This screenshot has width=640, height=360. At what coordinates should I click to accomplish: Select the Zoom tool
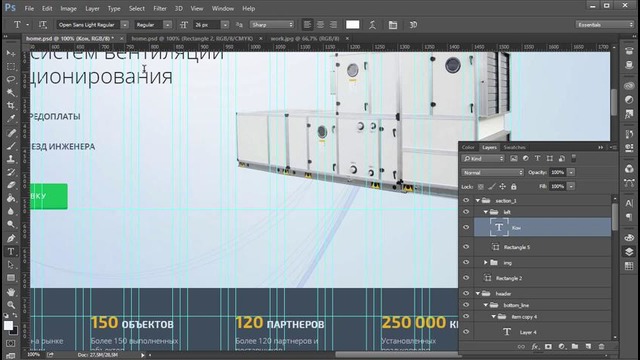coord(11,305)
